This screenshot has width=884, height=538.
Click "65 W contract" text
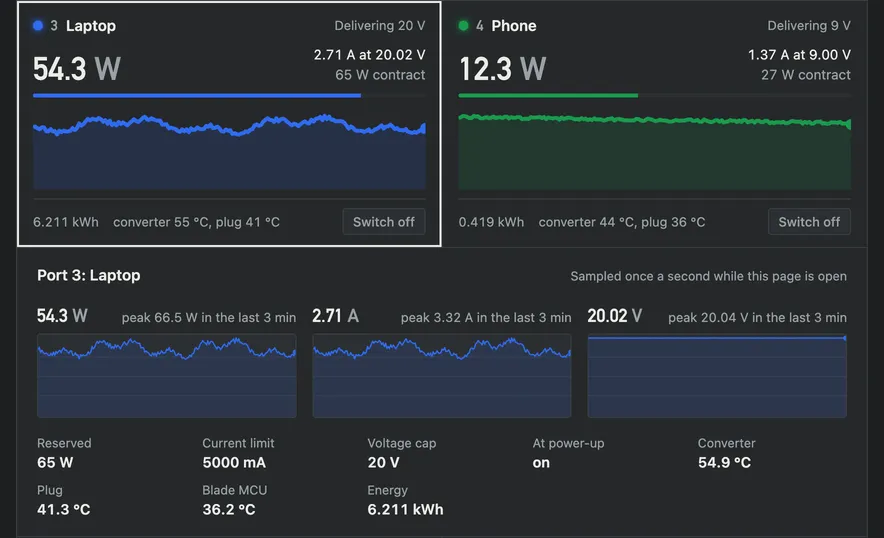(x=380, y=74)
